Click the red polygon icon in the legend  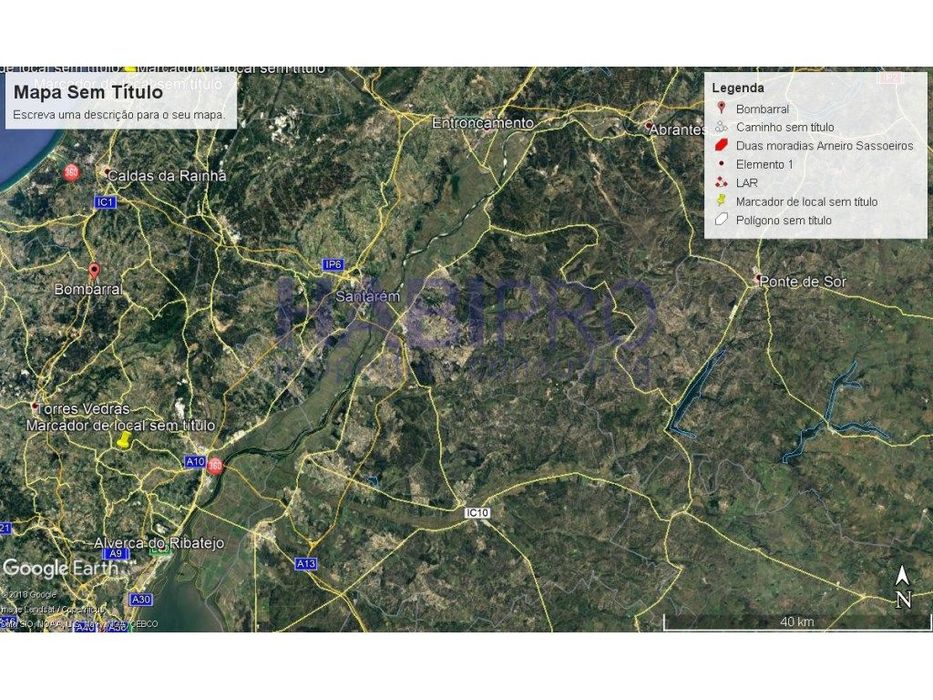721,145
